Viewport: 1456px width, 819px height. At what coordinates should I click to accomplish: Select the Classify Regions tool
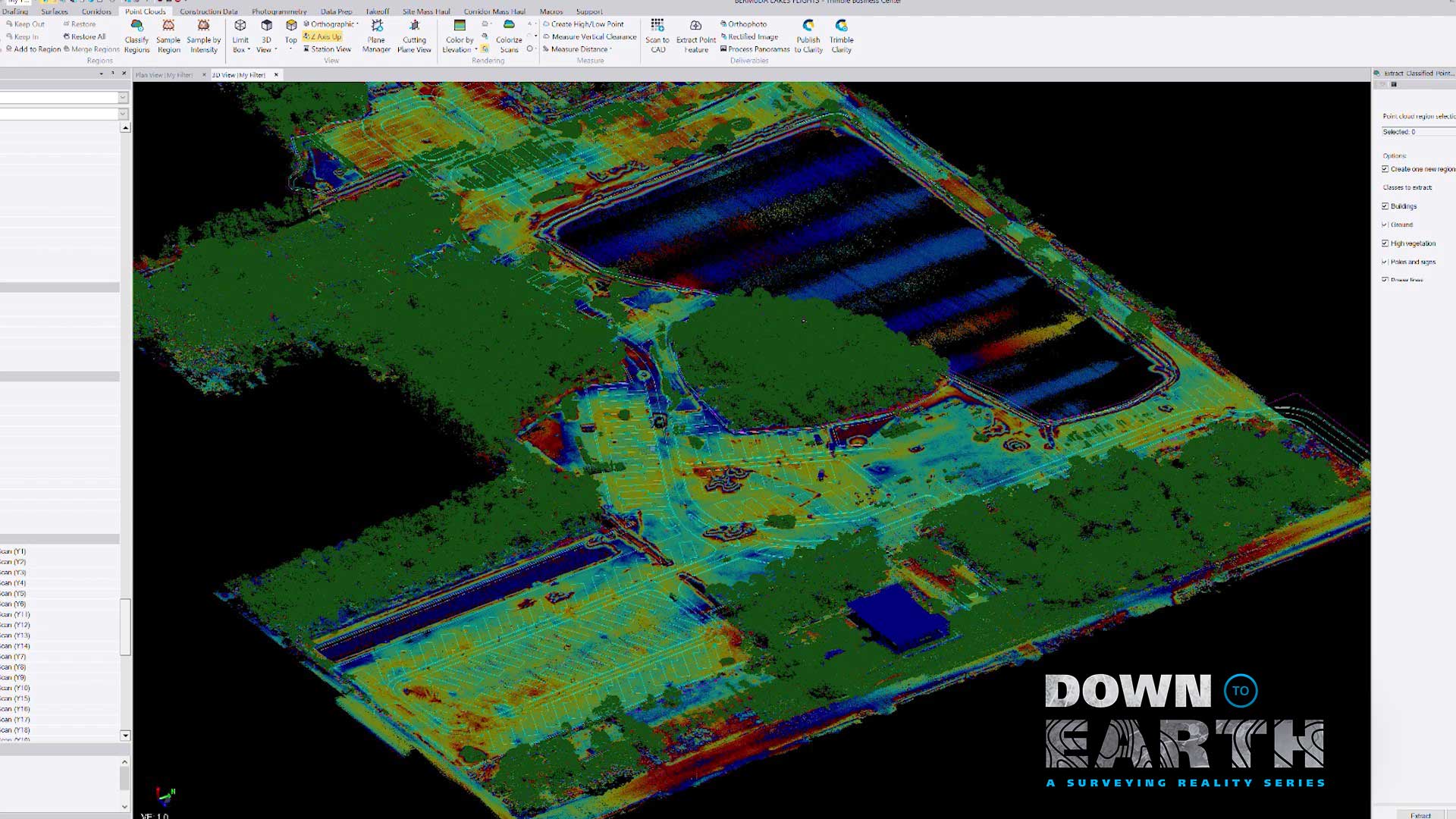[136, 36]
